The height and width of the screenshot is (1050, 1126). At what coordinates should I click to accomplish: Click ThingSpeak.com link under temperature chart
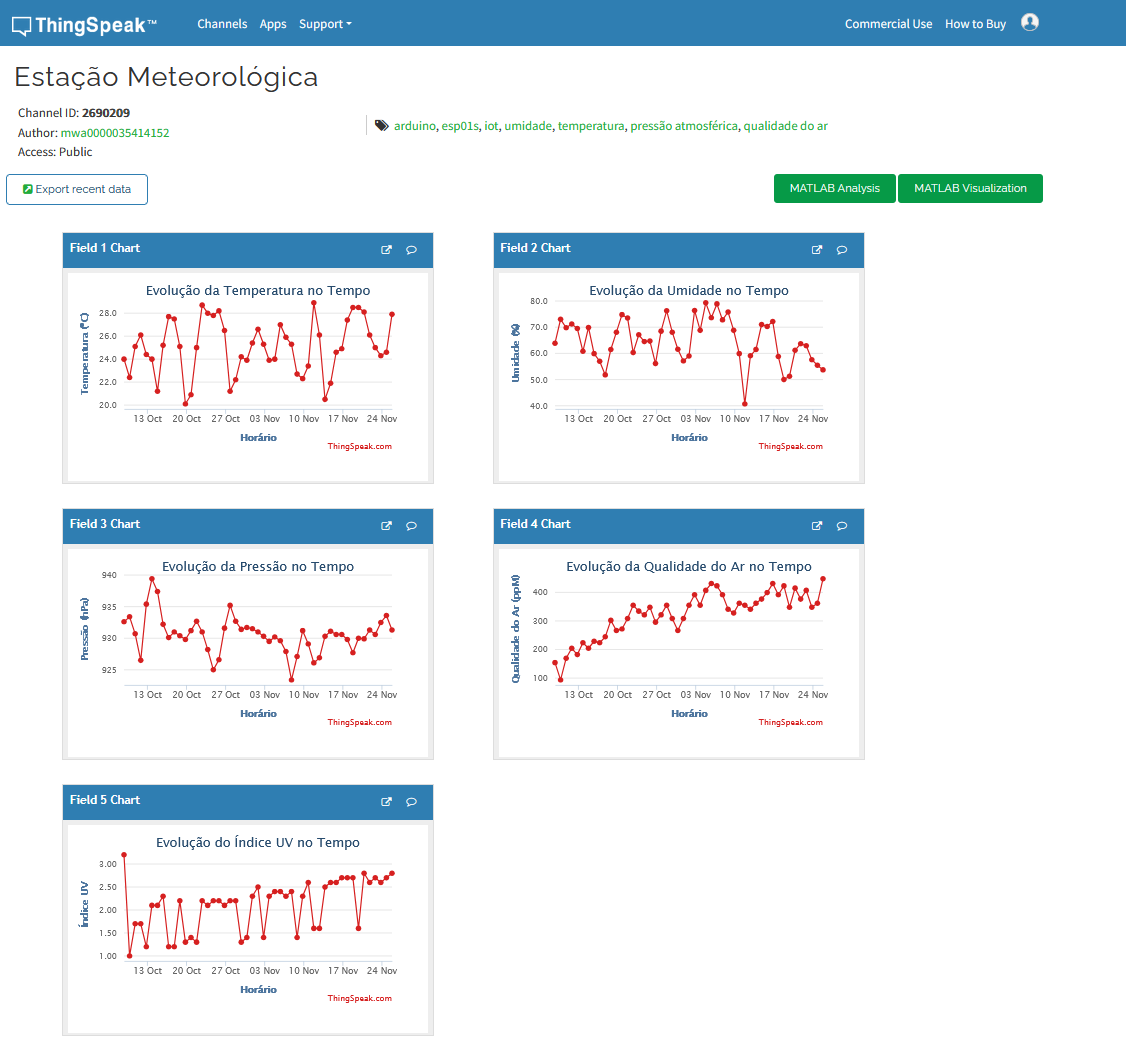[x=359, y=446]
